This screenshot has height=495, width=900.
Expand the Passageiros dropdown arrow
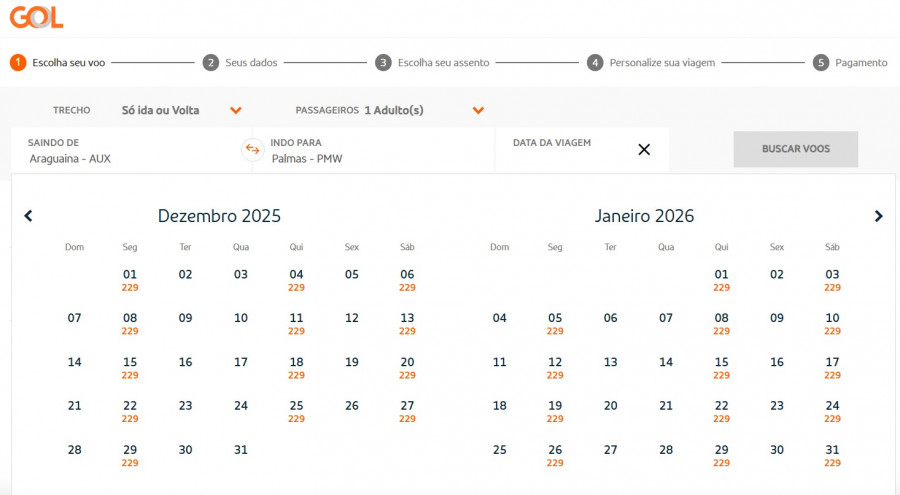click(478, 110)
